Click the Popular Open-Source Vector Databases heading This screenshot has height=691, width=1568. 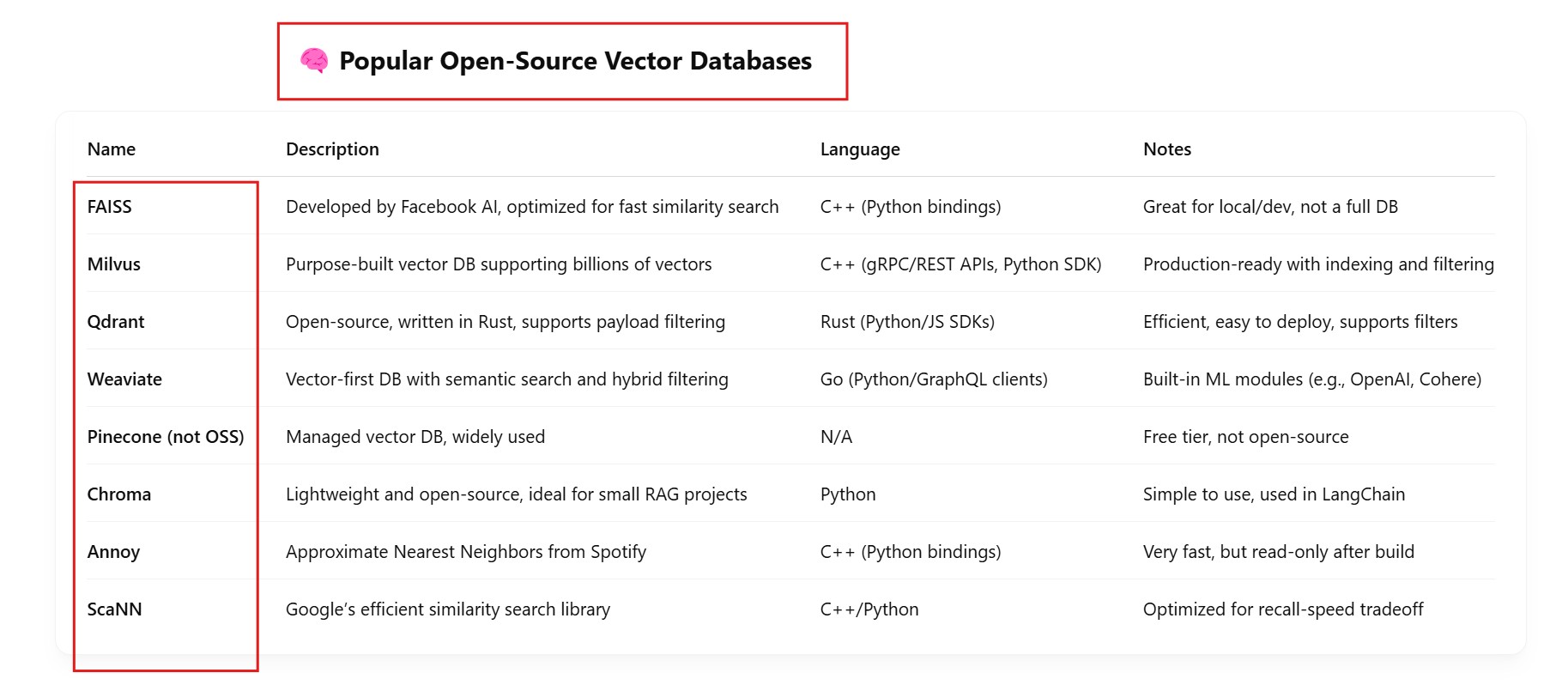click(575, 61)
